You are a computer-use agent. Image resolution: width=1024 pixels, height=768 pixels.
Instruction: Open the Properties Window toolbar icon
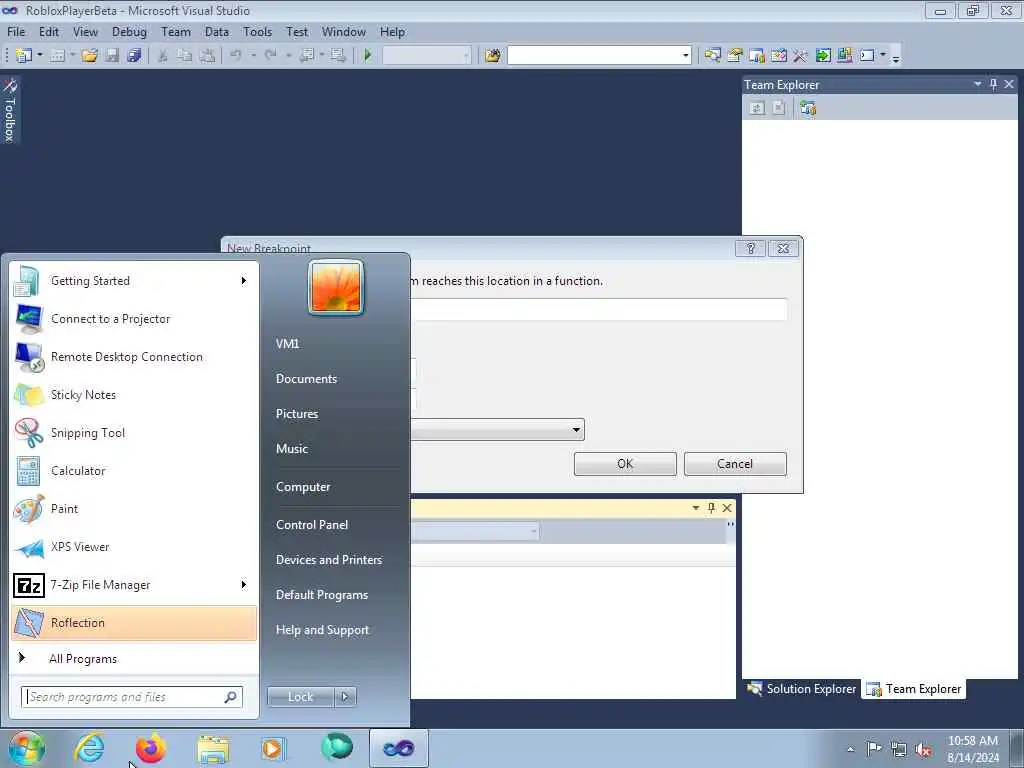click(735, 56)
